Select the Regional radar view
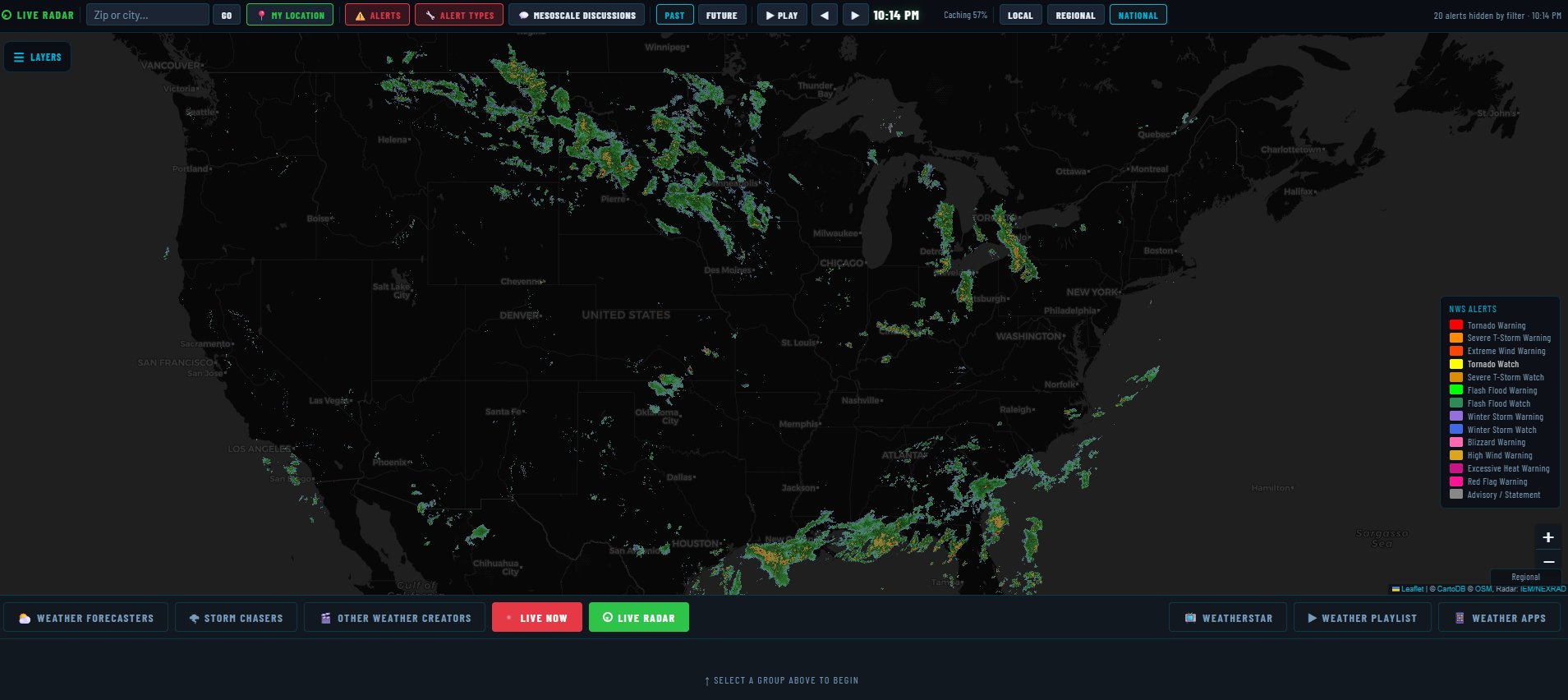1568x700 pixels. [x=1075, y=15]
